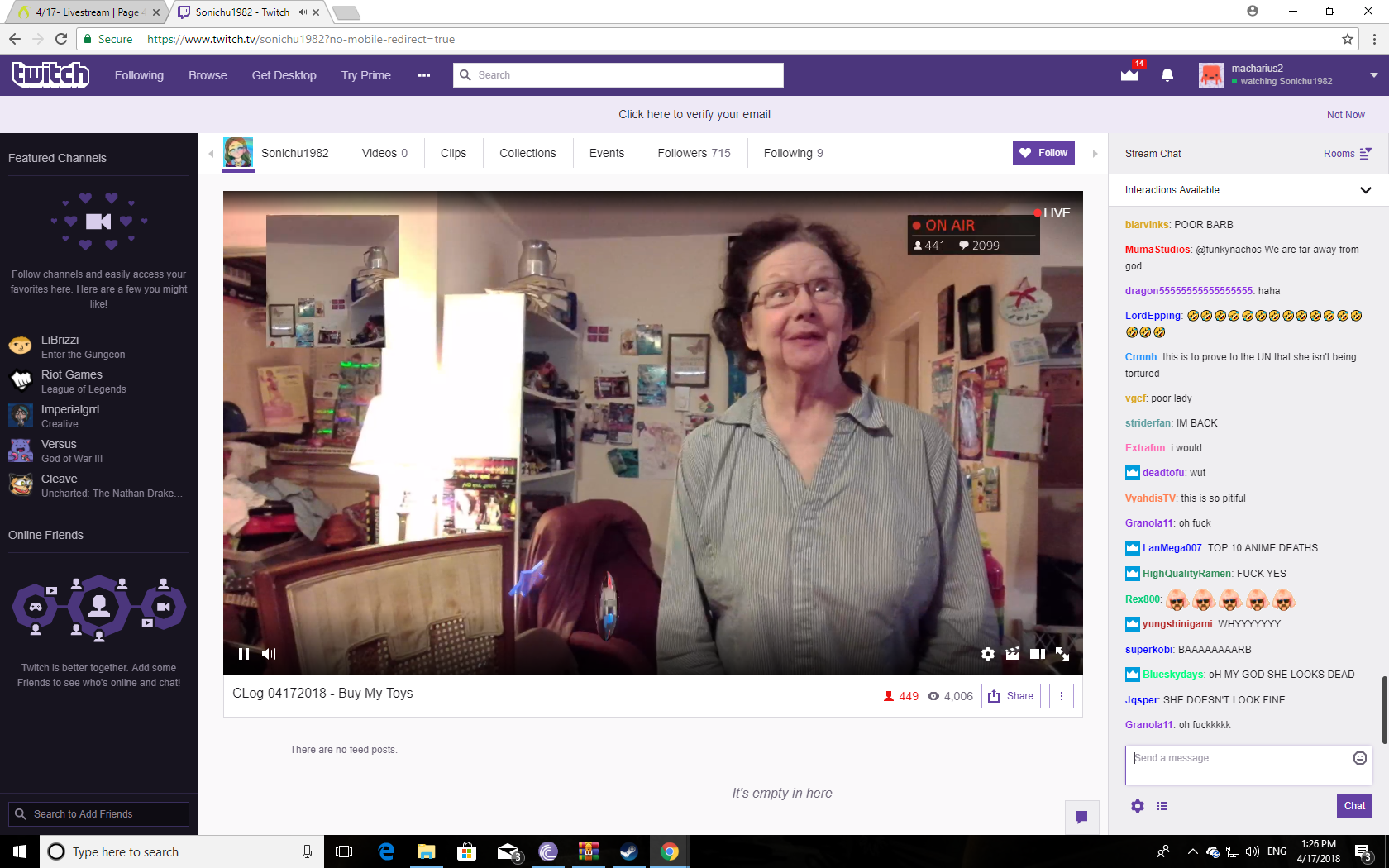Open Prime loot crown icon
The image size is (1389, 868).
[1129, 75]
